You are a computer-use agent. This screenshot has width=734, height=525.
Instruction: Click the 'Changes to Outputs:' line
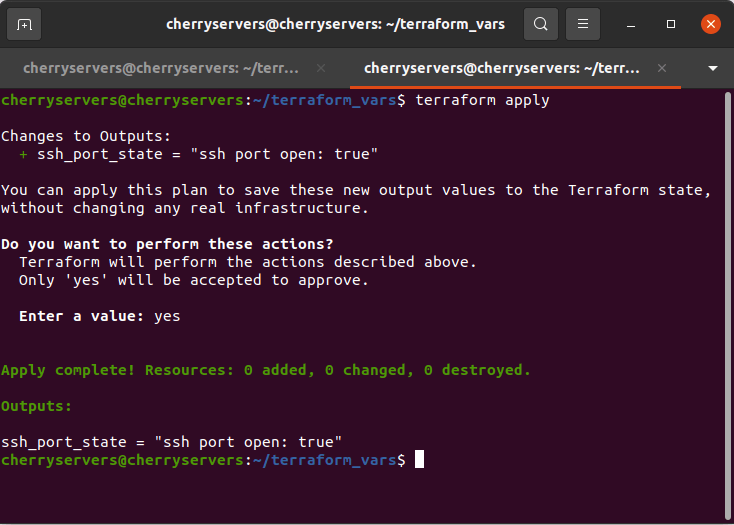coord(85,136)
